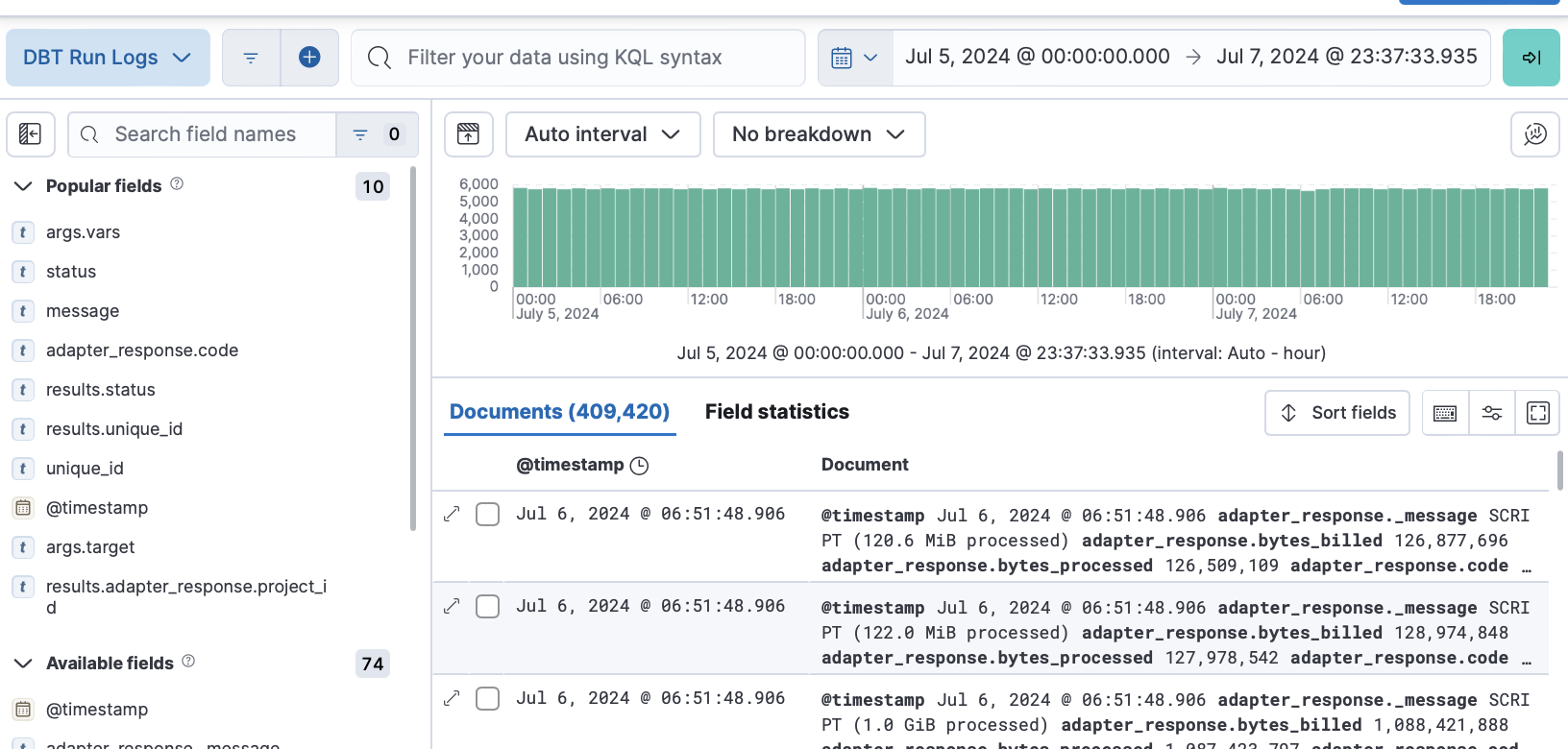The height and width of the screenshot is (749, 1568).
Task: Open chart edit visualization icon
Action: [x=1534, y=134]
